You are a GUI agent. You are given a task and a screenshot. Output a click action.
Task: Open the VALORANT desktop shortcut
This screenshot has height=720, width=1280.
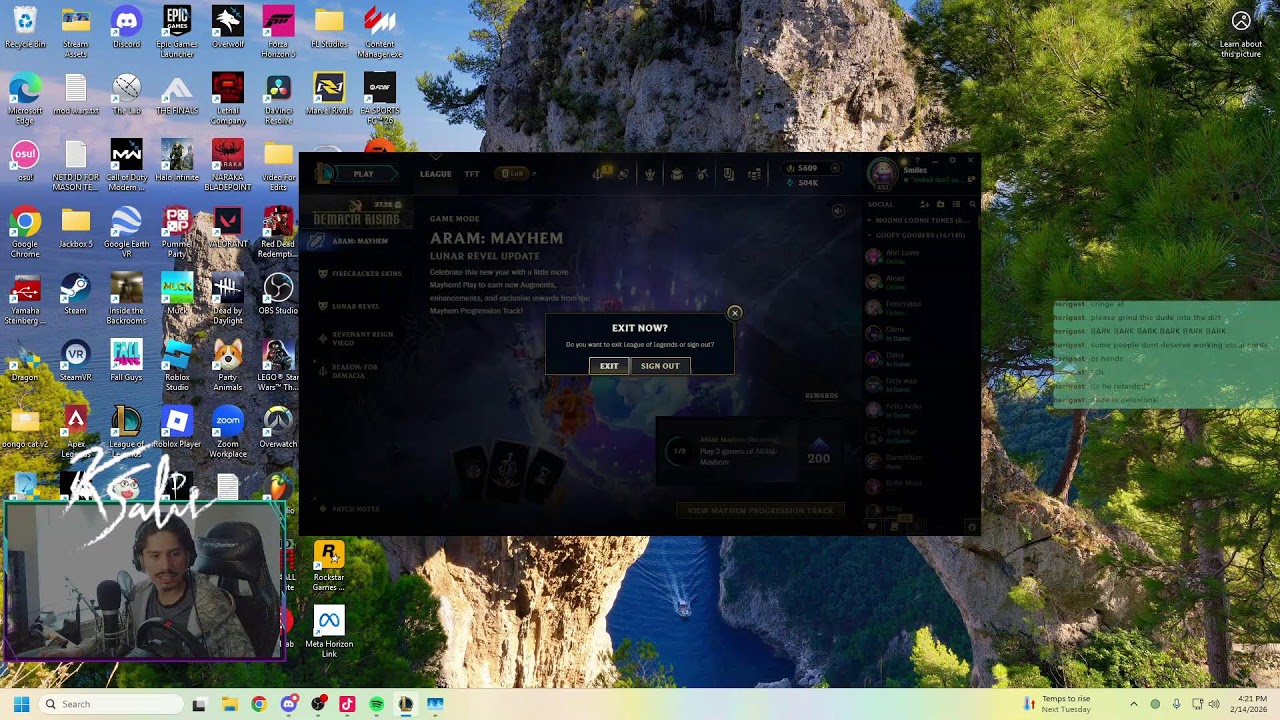[x=228, y=228]
